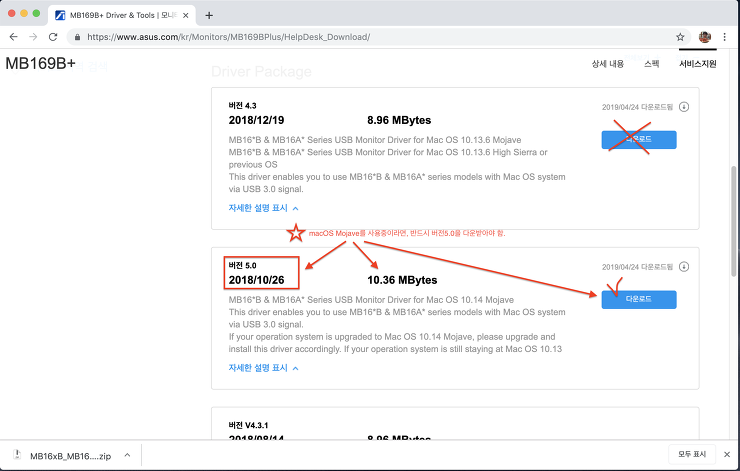Go back to previous page

(x=14, y=37)
